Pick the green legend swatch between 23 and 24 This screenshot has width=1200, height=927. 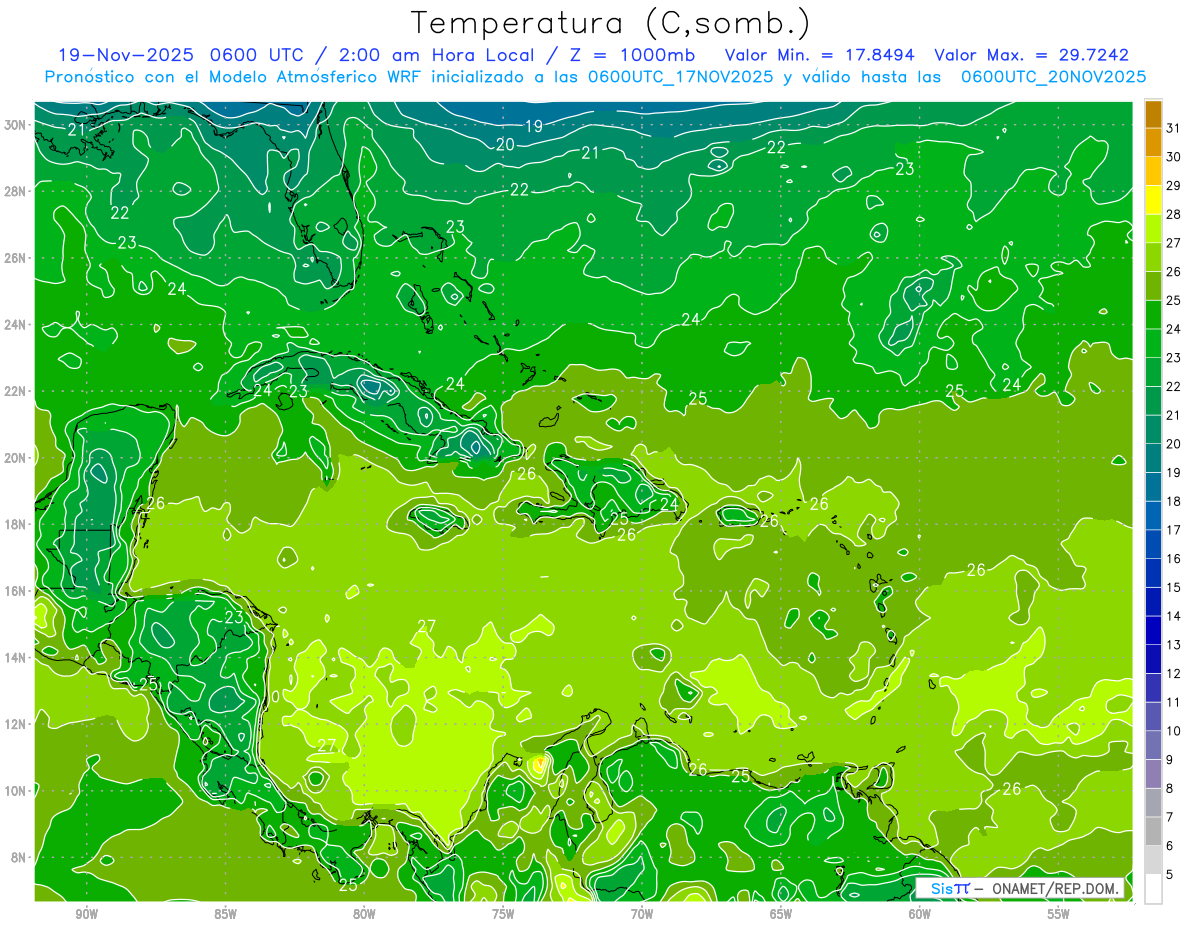(x=1153, y=343)
